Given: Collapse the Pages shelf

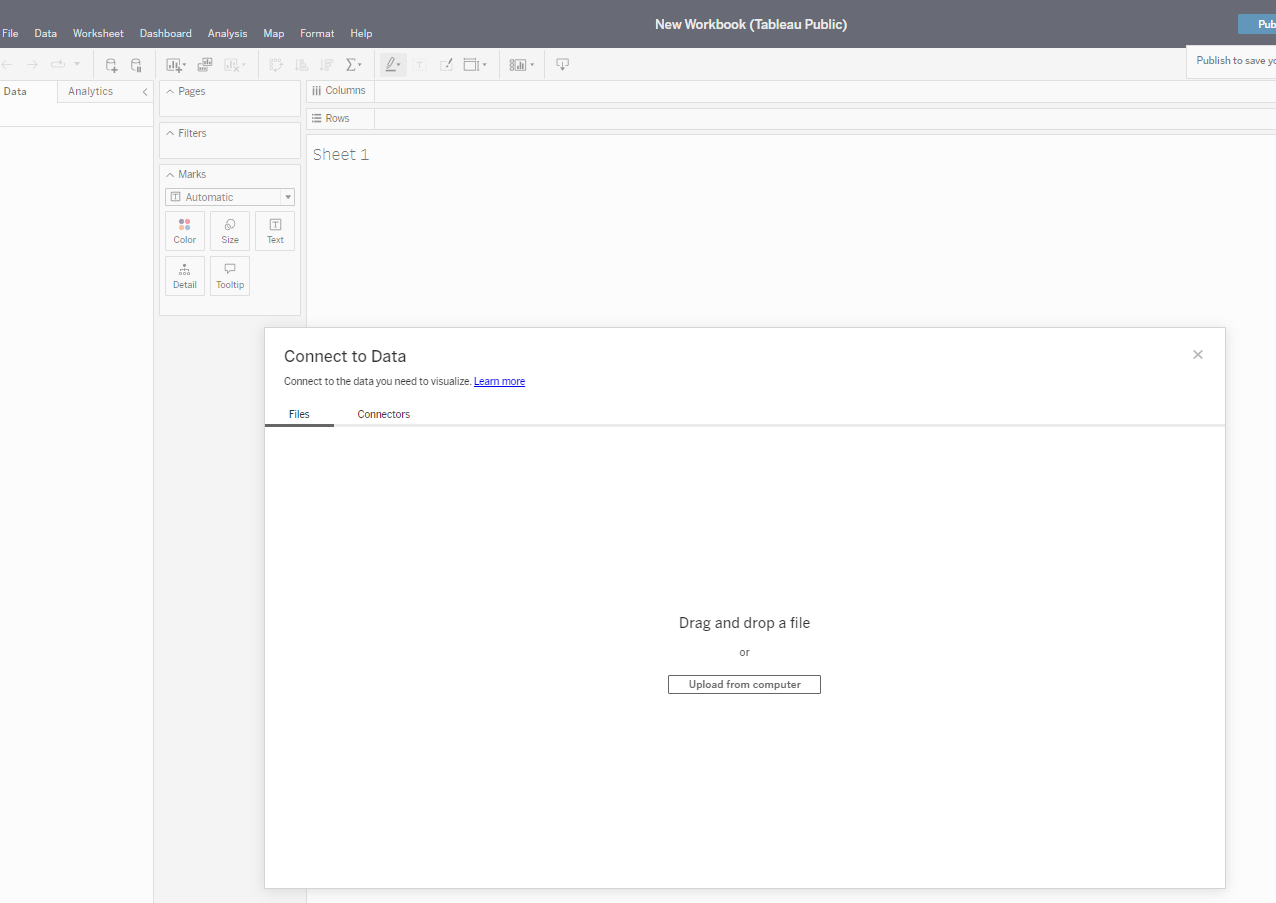Looking at the screenshot, I should [x=170, y=91].
